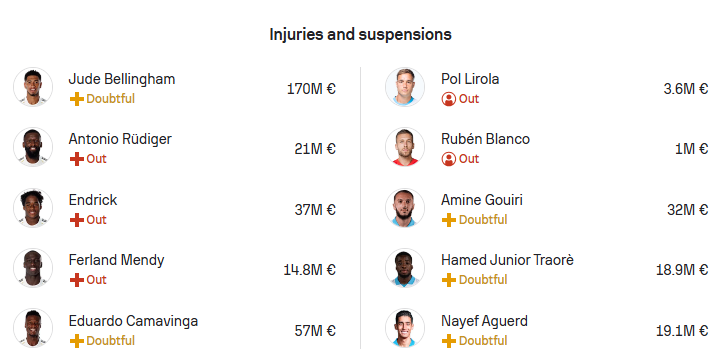Open the Endrick player name link
This screenshot has height=360, width=721.
tap(93, 200)
